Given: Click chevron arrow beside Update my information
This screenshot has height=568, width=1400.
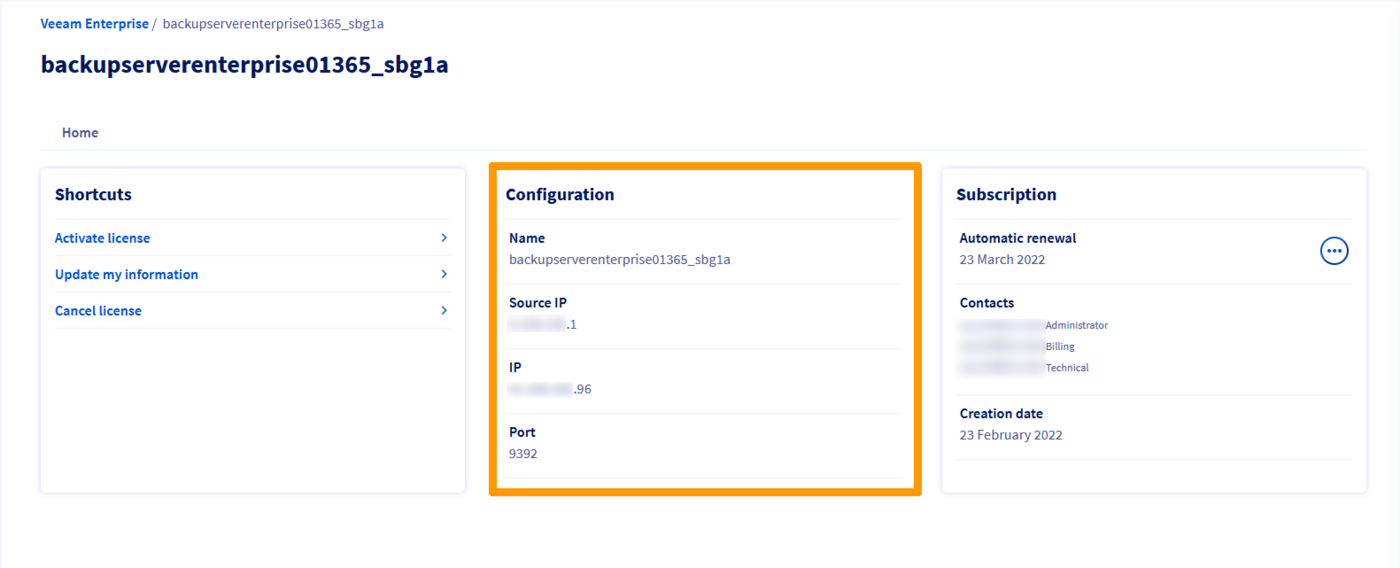Looking at the screenshot, I should point(444,274).
